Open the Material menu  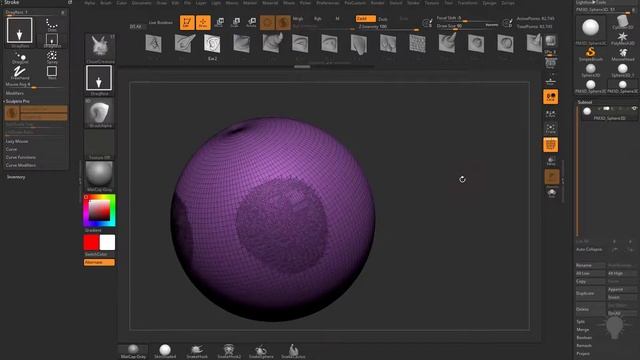(x=270, y=3)
